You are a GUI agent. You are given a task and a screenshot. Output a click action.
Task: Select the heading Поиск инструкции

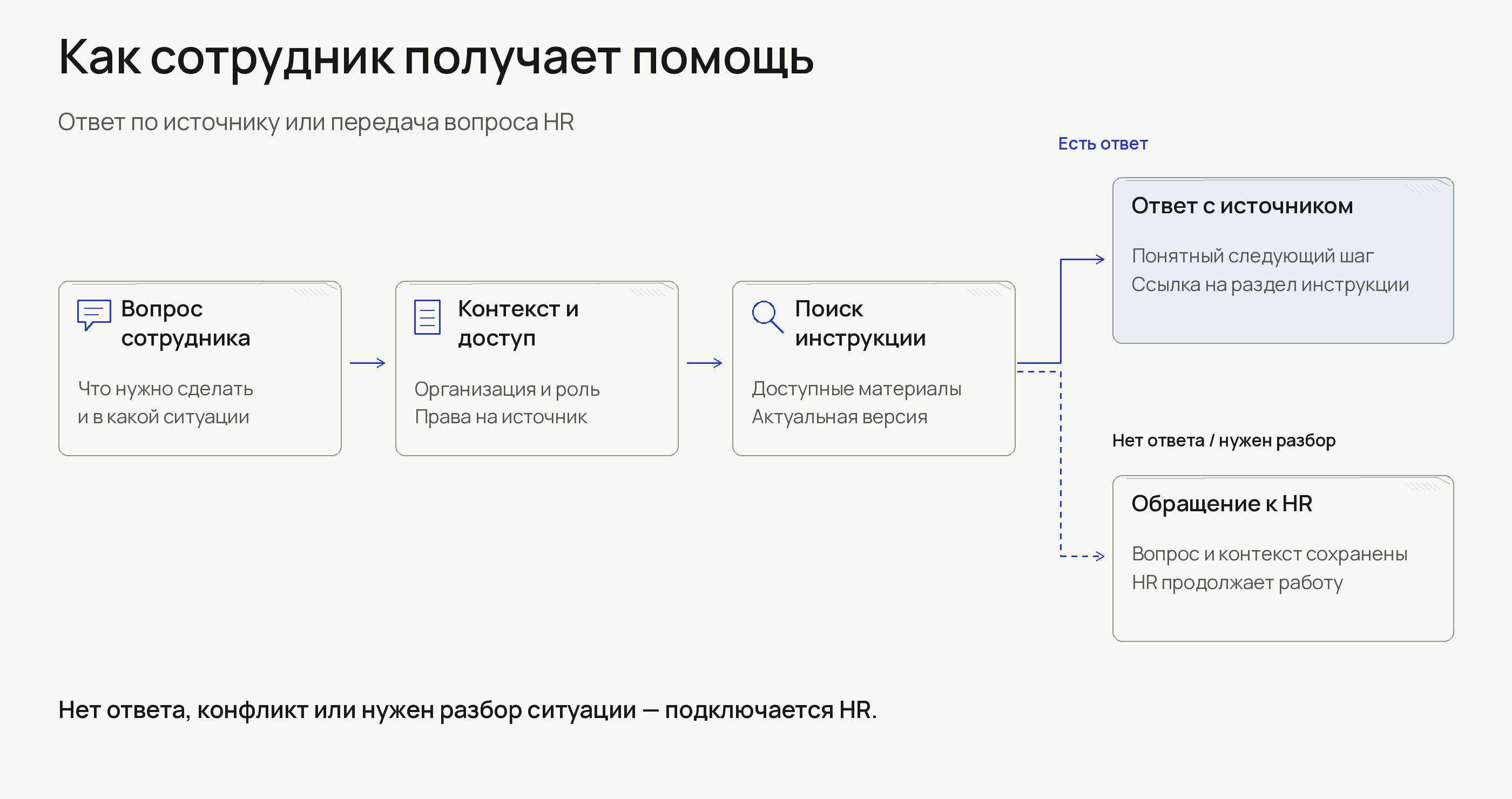point(860,323)
